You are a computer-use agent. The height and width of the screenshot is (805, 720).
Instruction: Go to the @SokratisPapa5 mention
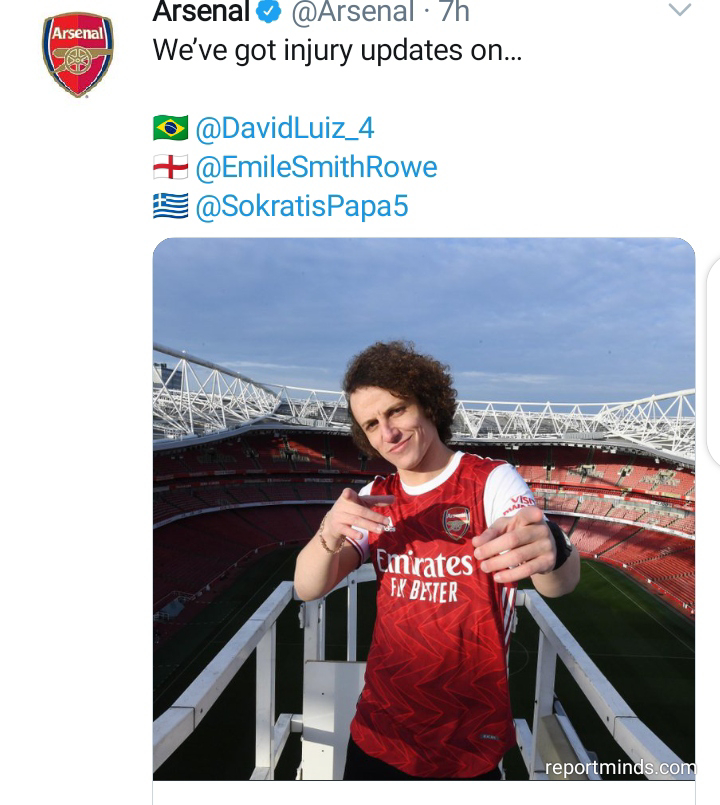click(302, 205)
